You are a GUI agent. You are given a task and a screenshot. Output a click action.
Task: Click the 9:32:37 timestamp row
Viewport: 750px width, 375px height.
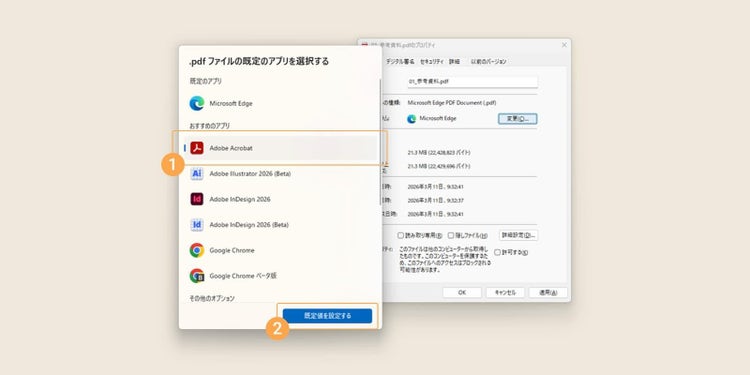click(435, 200)
